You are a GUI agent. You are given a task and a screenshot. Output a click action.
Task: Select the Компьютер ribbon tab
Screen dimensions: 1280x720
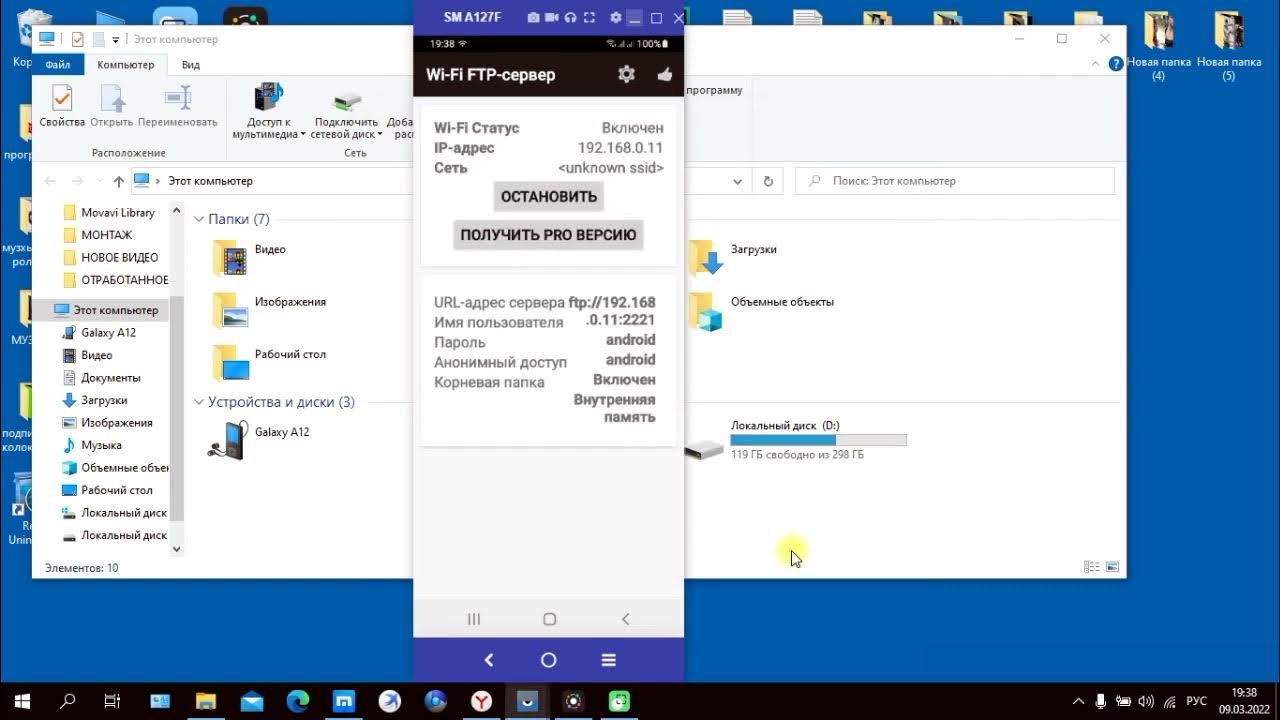coord(126,65)
